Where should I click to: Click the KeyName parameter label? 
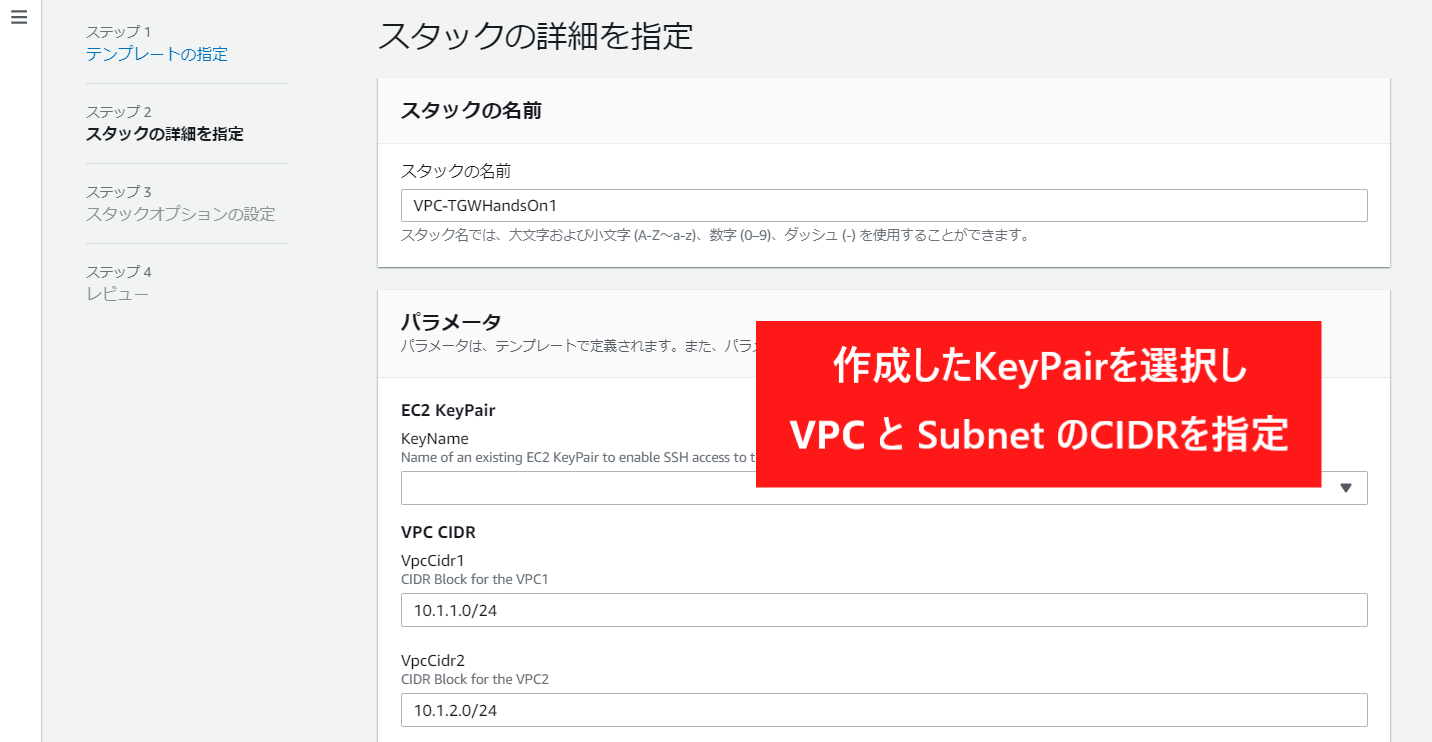click(x=434, y=438)
